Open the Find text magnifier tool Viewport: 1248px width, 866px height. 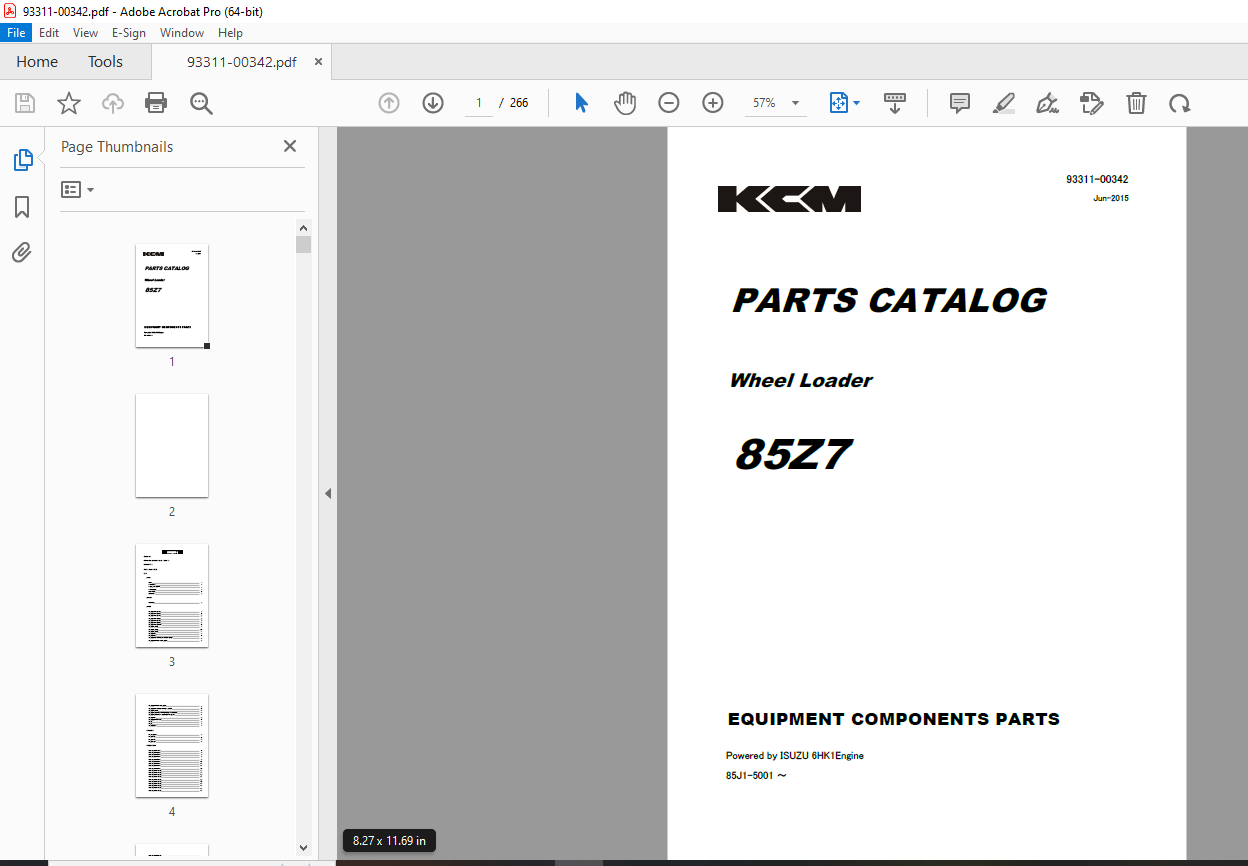point(201,103)
